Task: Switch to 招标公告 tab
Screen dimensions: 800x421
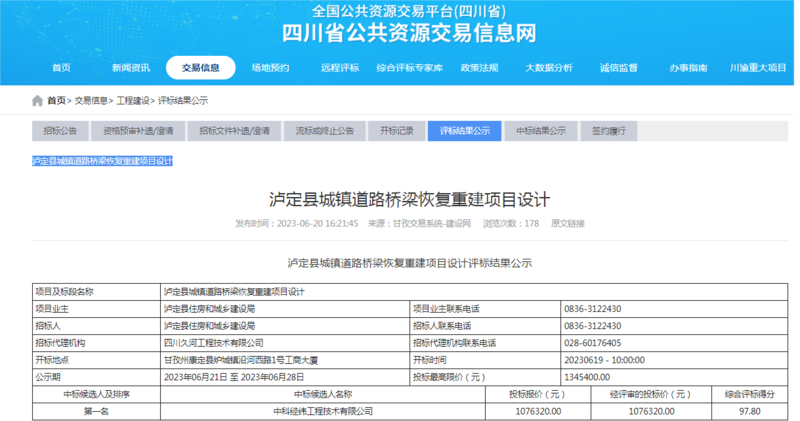Action: [x=60, y=131]
